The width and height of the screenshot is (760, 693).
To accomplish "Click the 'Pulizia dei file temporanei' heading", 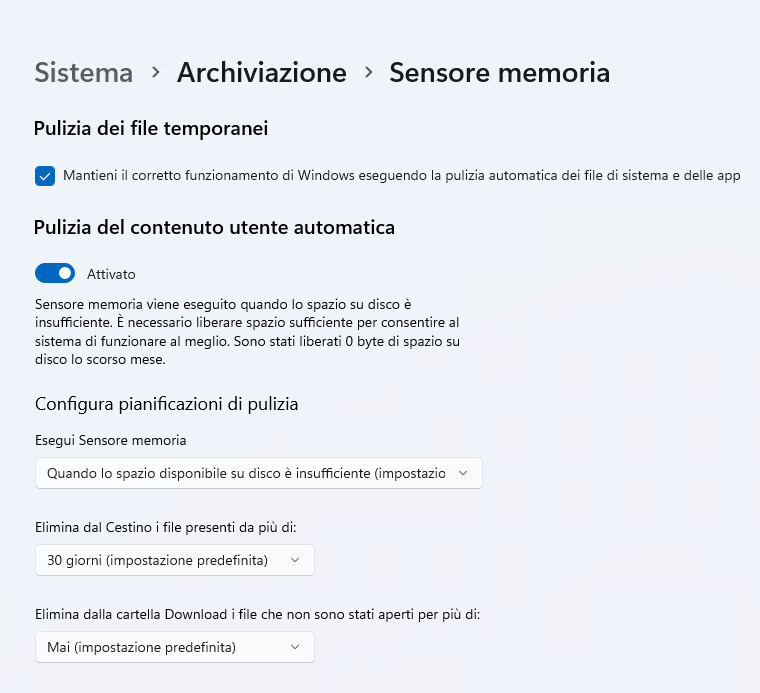I will (x=151, y=128).
